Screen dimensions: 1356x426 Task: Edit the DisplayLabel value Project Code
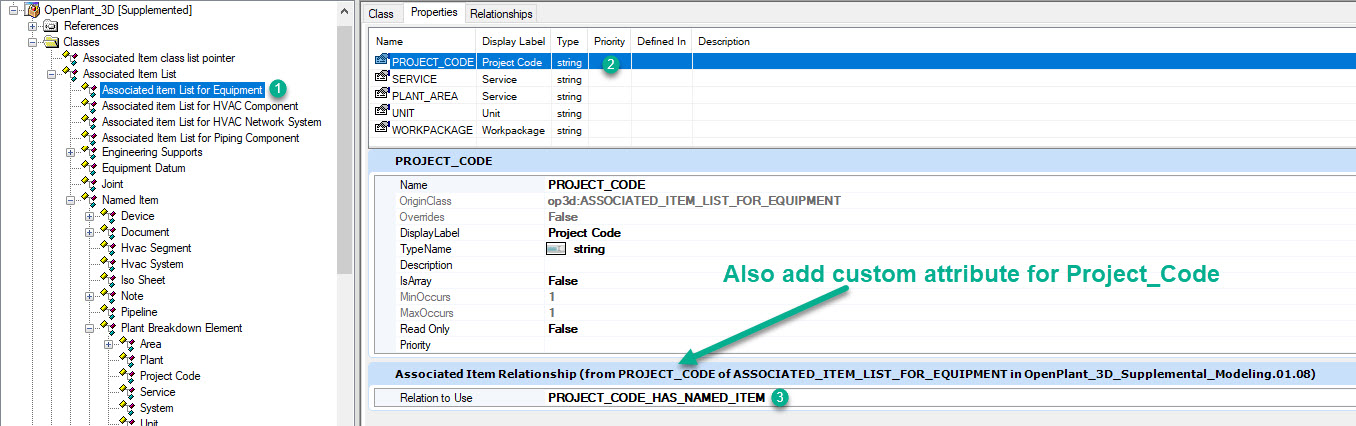[948, 233]
